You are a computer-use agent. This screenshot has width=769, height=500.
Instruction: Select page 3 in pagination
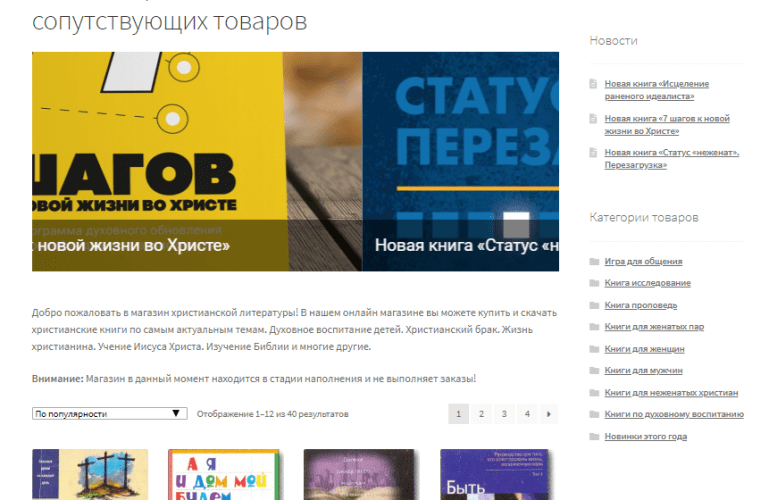pos(503,413)
